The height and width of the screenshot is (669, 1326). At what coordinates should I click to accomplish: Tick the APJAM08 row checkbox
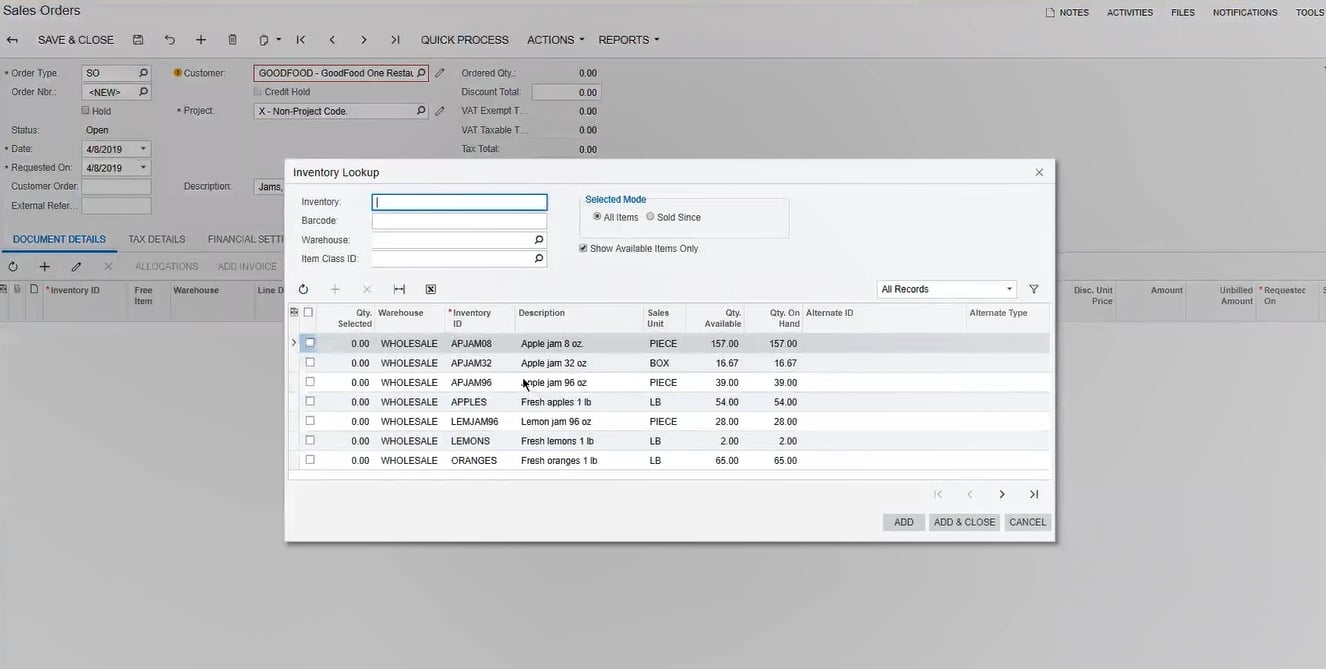point(310,342)
